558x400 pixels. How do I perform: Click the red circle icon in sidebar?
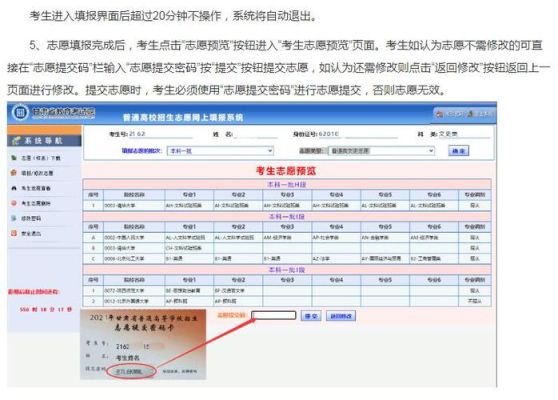[14, 203]
